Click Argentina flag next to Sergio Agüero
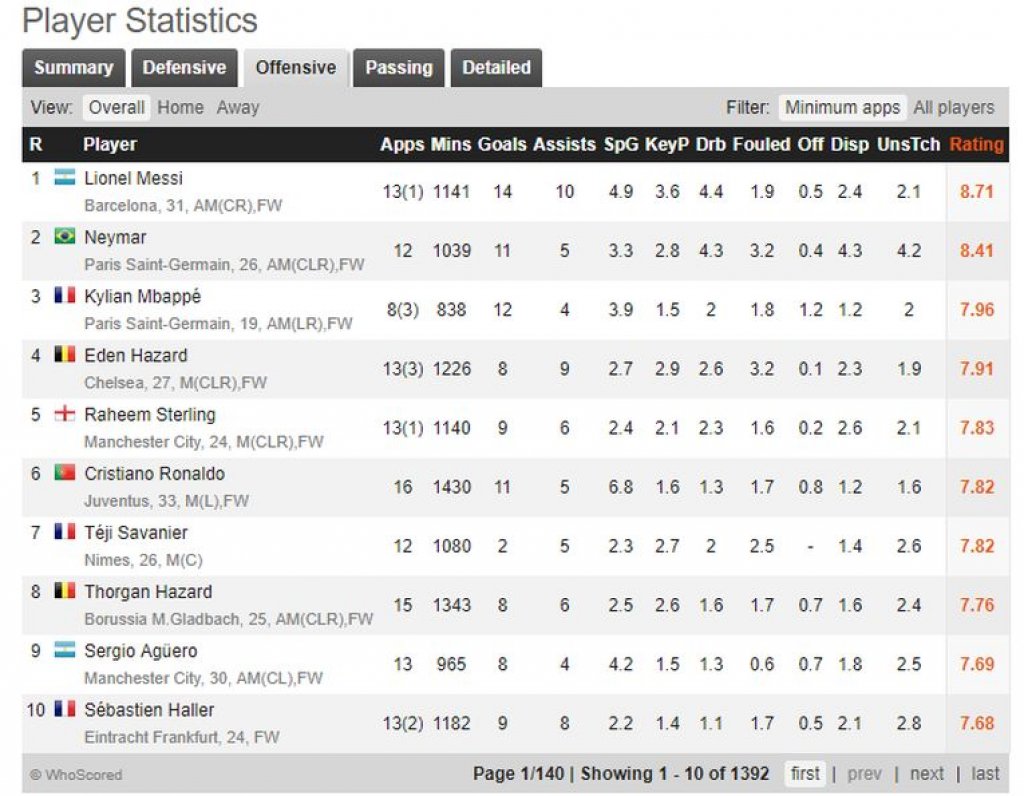Screen dimensions: 1024x796 65,650
